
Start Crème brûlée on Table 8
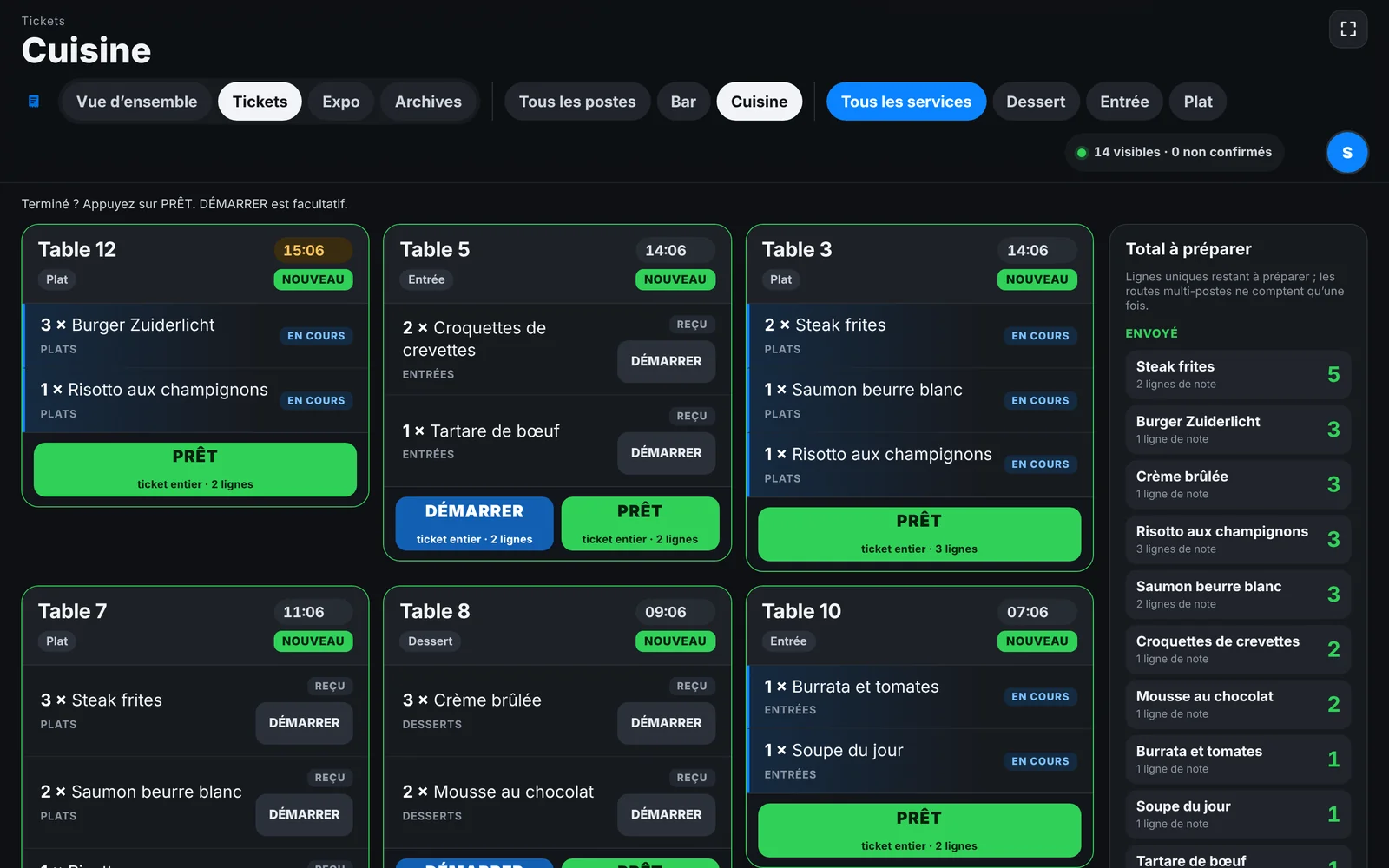(x=666, y=723)
